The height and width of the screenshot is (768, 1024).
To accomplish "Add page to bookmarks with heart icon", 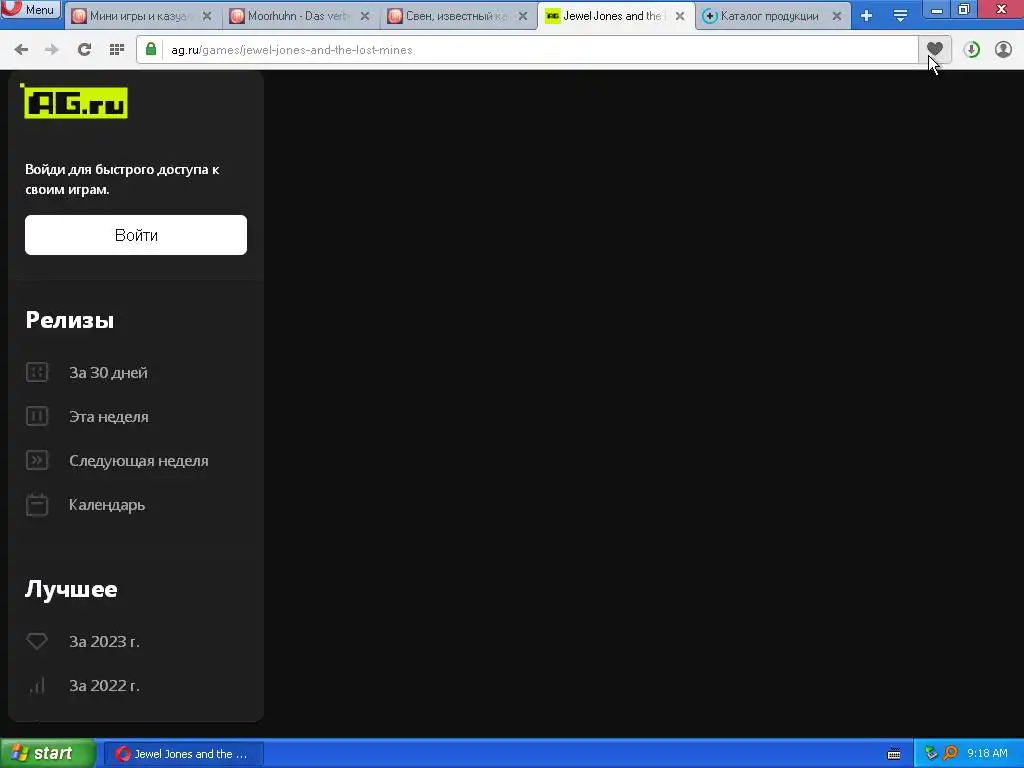I will tap(935, 49).
